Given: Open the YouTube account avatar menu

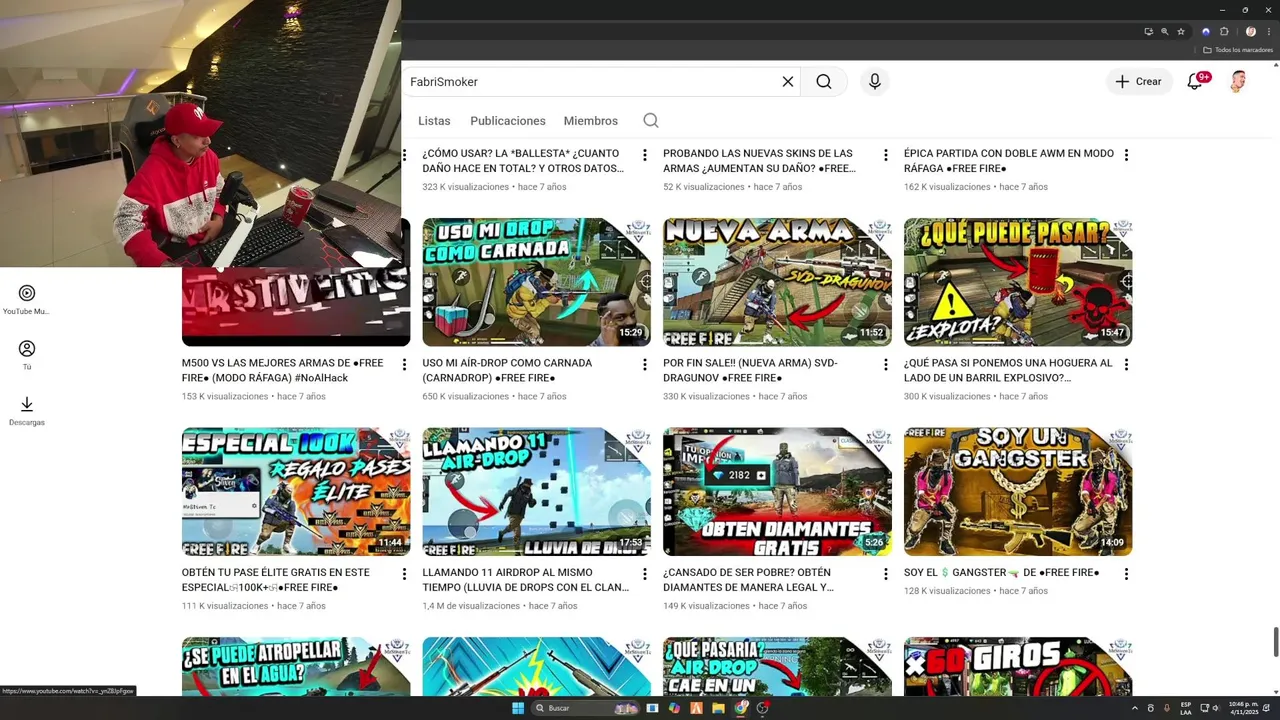Looking at the screenshot, I should click(x=1238, y=82).
